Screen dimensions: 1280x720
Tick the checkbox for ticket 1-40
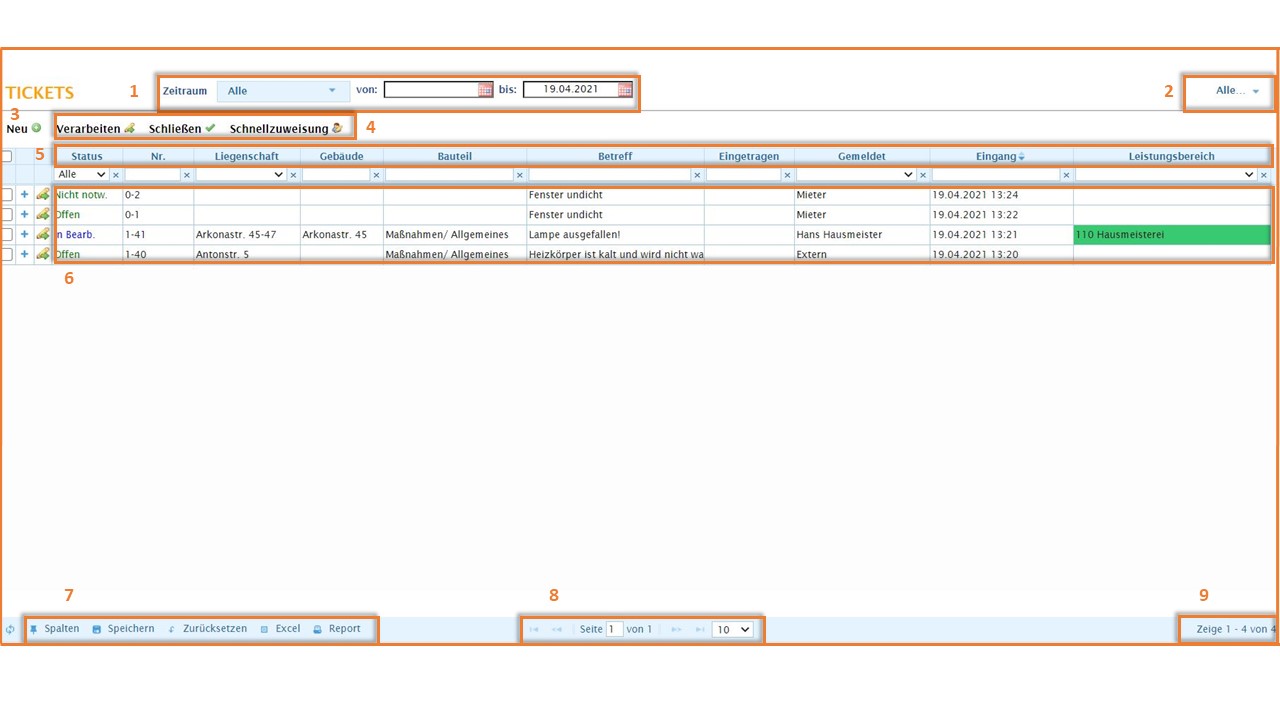(7, 254)
